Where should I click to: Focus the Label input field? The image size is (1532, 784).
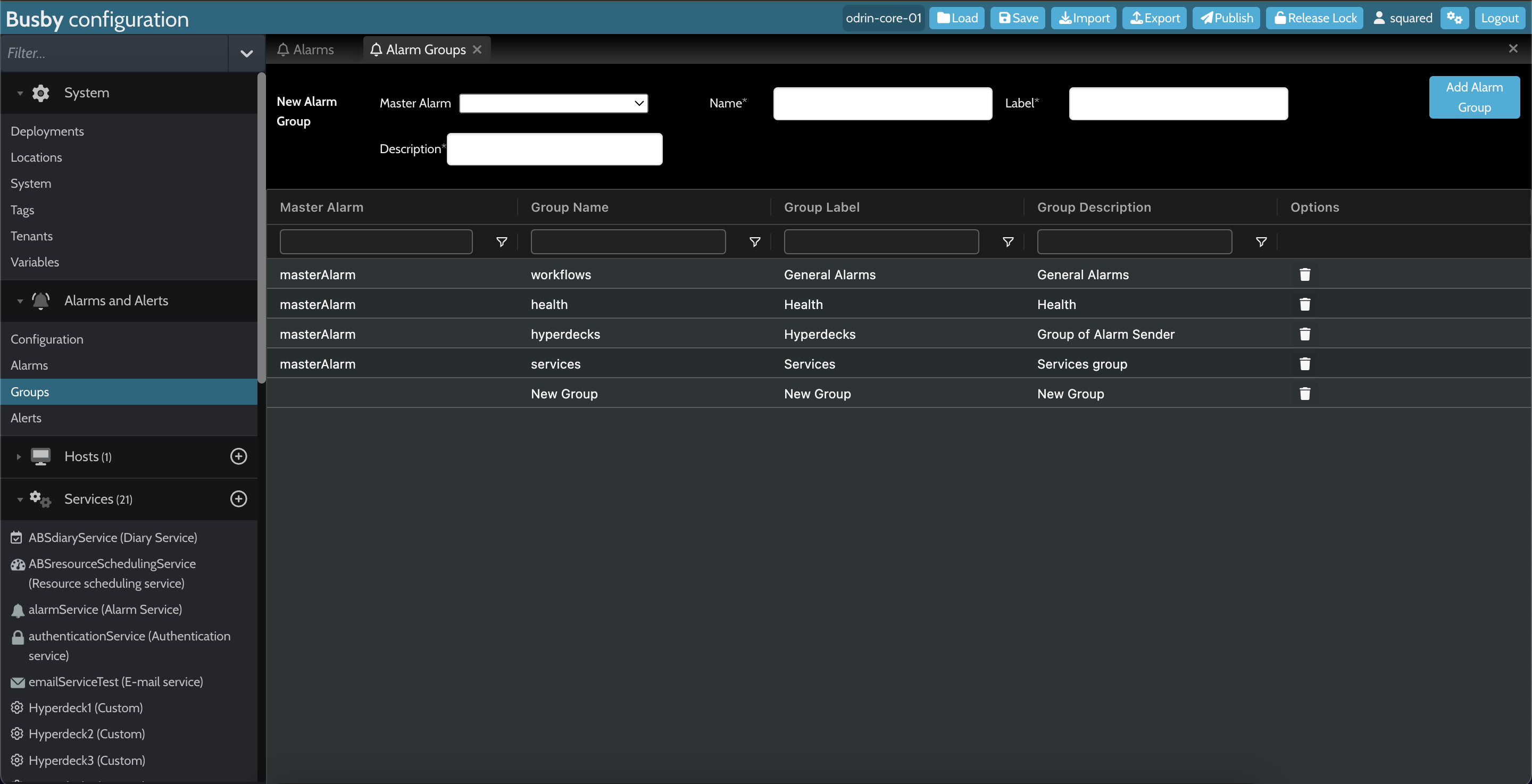click(1178, 104)
